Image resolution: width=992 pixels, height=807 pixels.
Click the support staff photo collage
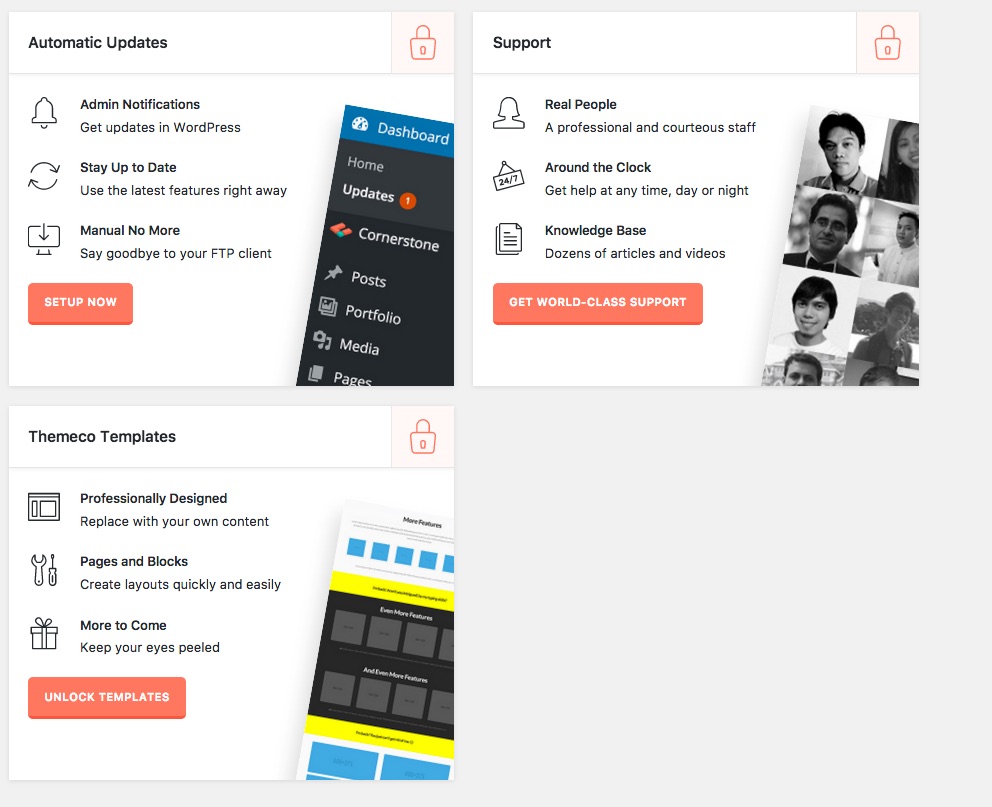[x=841, y=245]
